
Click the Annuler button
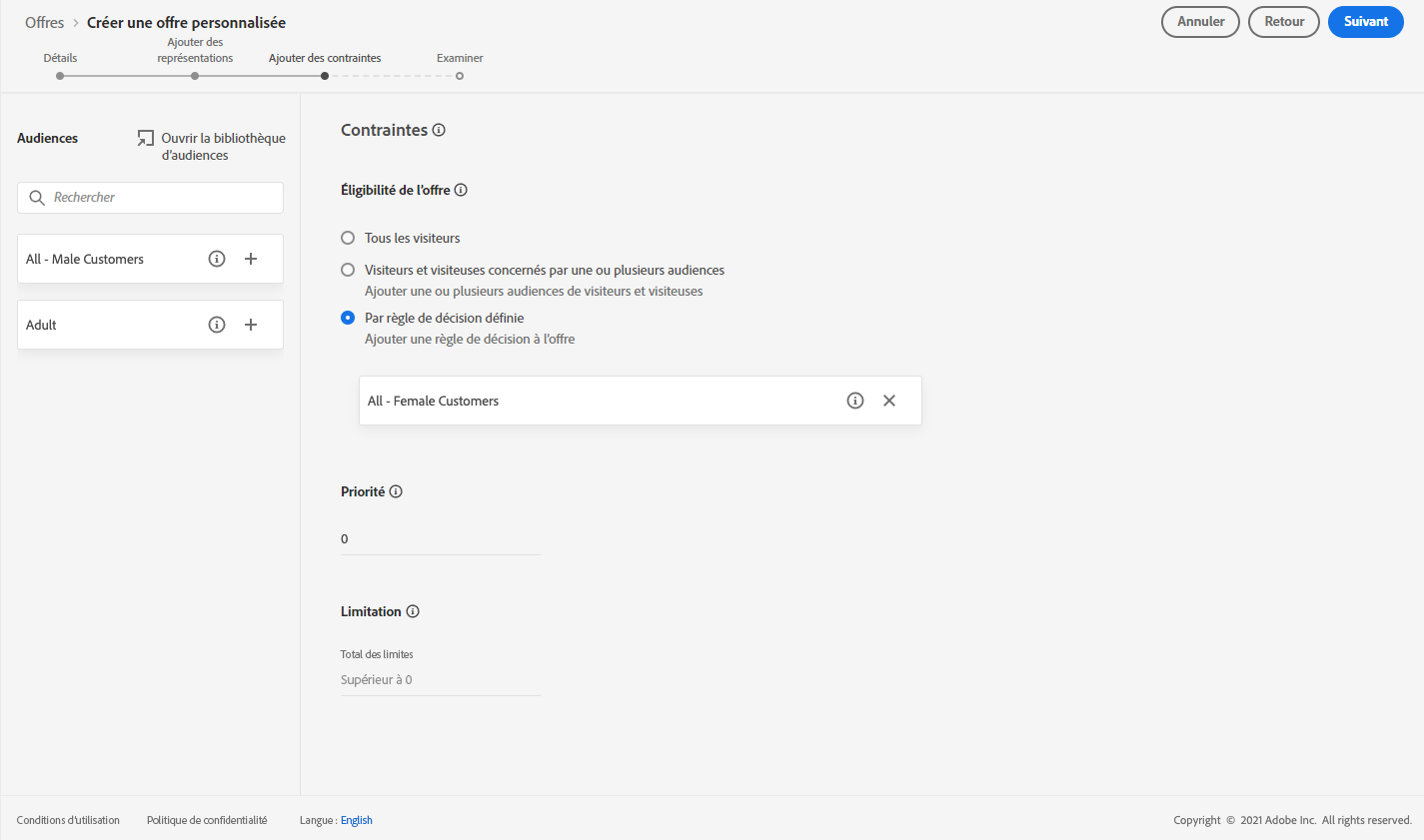coord(1200,22)
